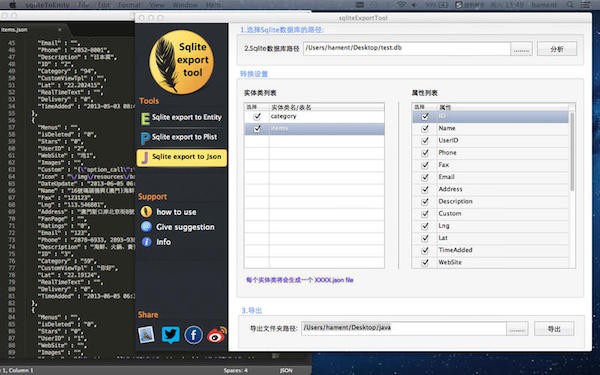Click the battery status icon

pos(443,5)
